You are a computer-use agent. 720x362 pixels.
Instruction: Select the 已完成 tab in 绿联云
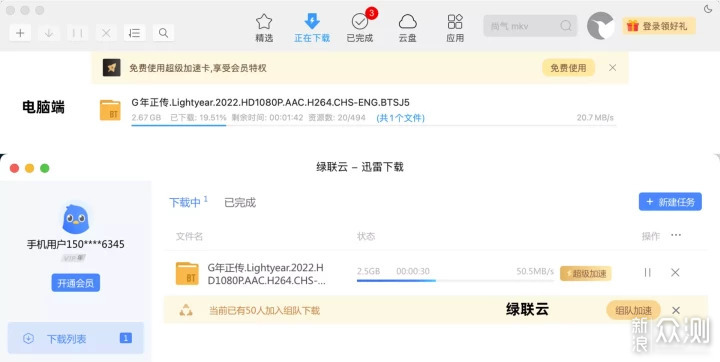[240, 203]
